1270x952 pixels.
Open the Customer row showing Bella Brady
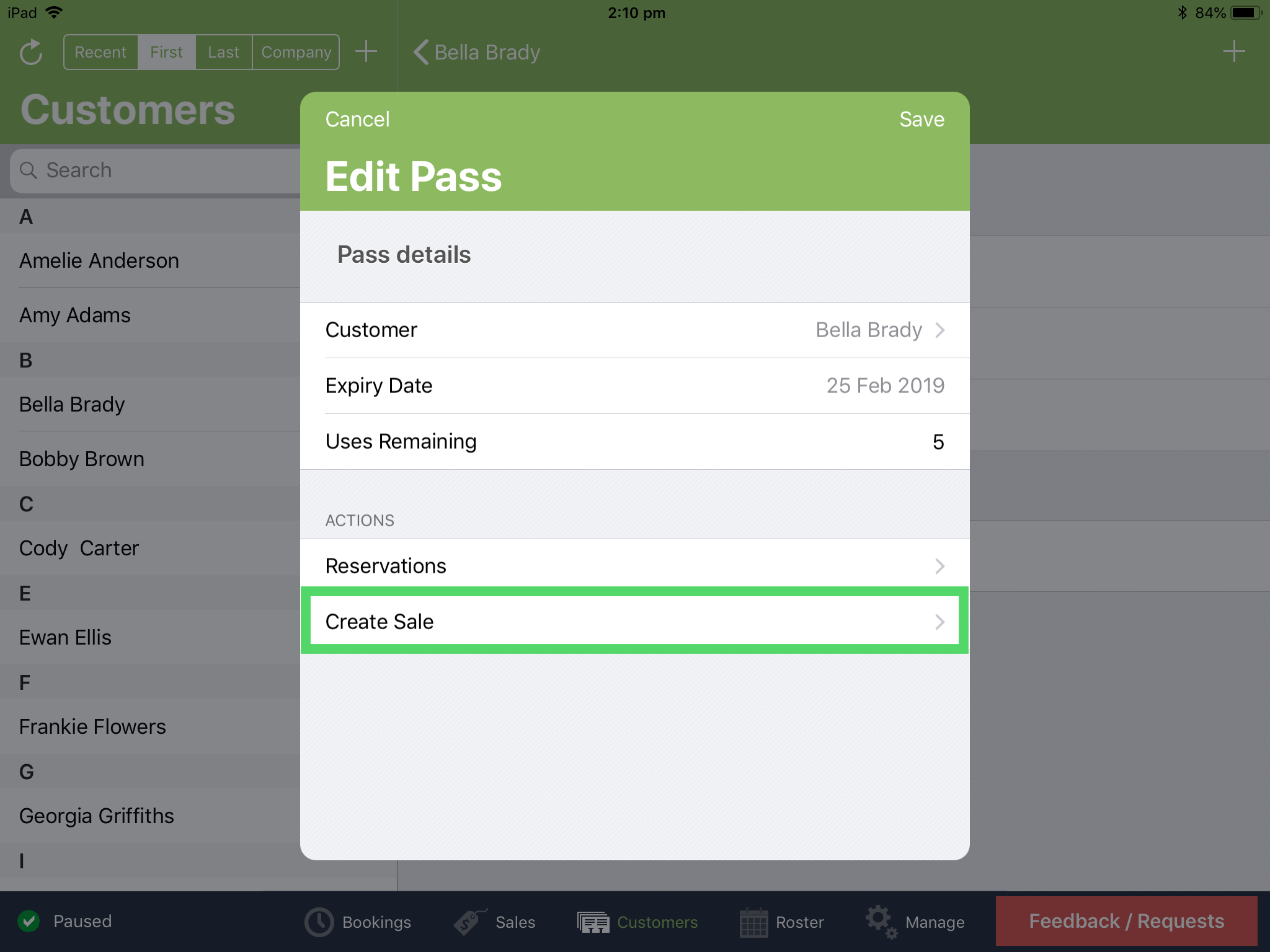click(x=634, y=330)
